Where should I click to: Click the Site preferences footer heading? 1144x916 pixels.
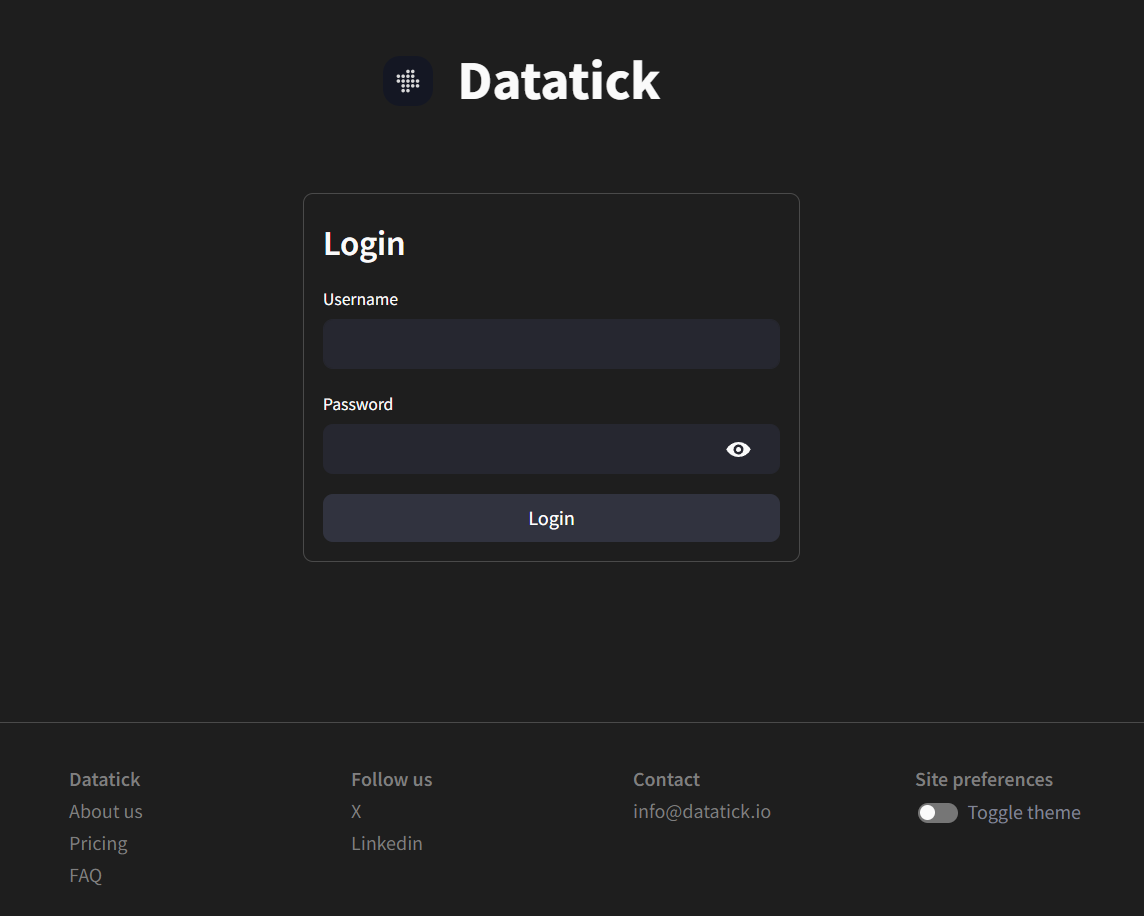983,780
